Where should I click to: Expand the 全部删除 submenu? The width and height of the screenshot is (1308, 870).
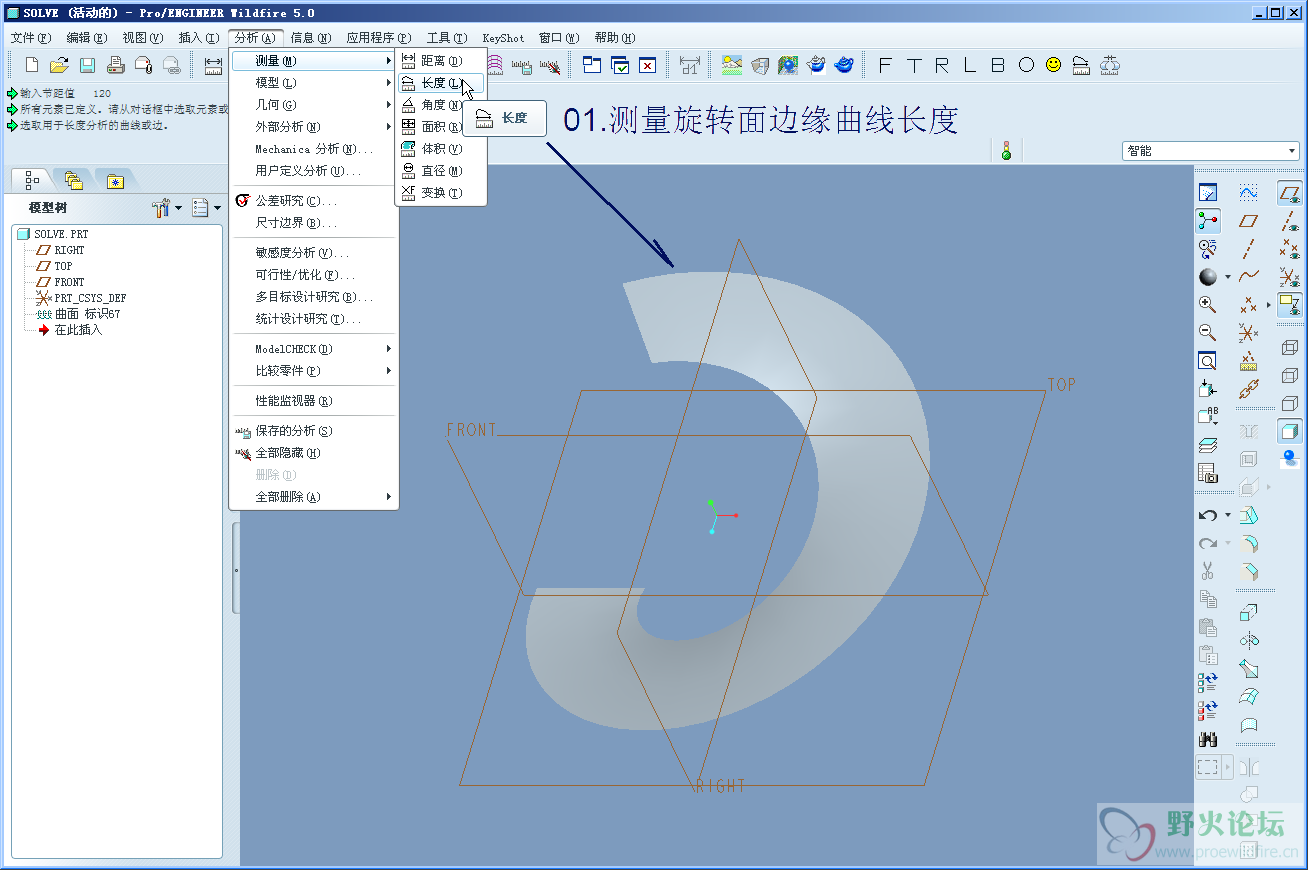[314, 497]
